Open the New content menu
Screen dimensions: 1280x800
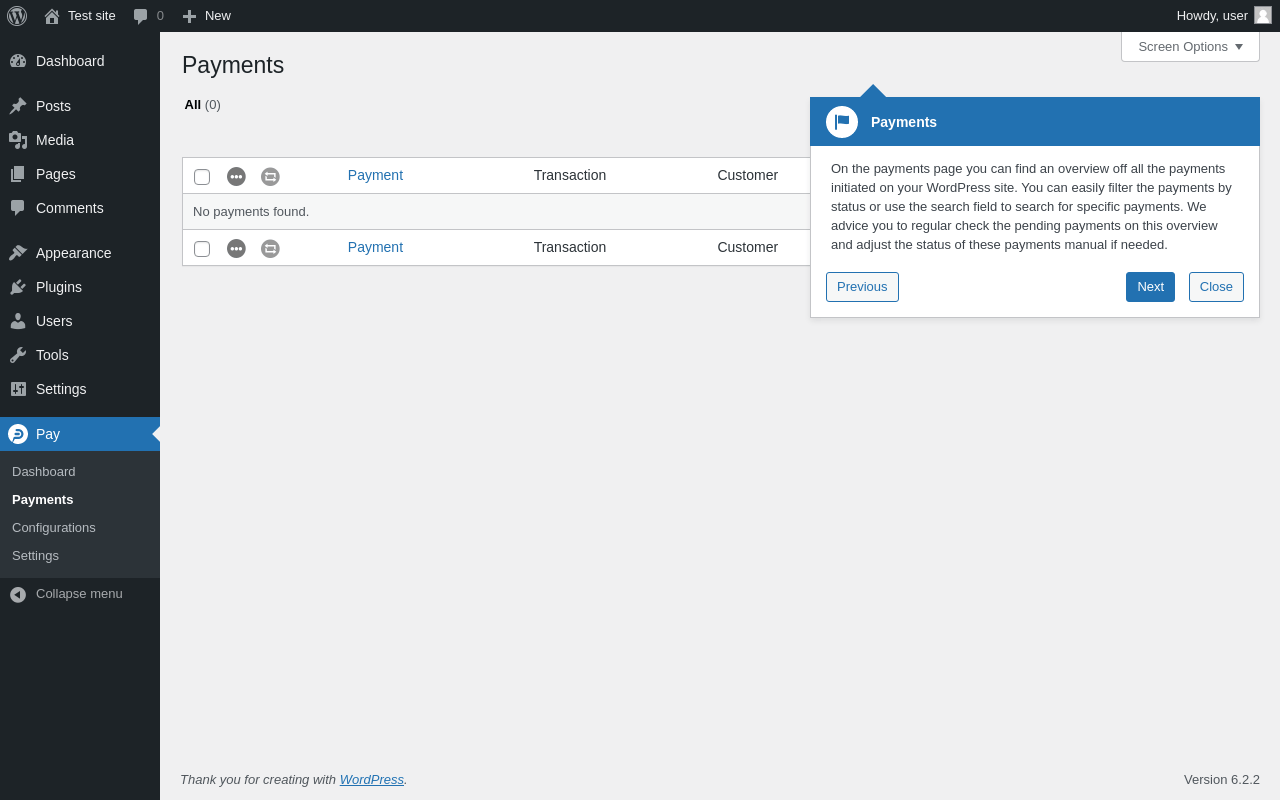(x=206, y=16)
